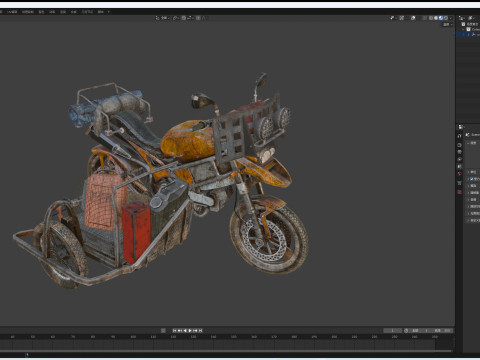Toggle preview range clock icon
The width and height of the screenshot is (480, 360).
pos(406,331)
